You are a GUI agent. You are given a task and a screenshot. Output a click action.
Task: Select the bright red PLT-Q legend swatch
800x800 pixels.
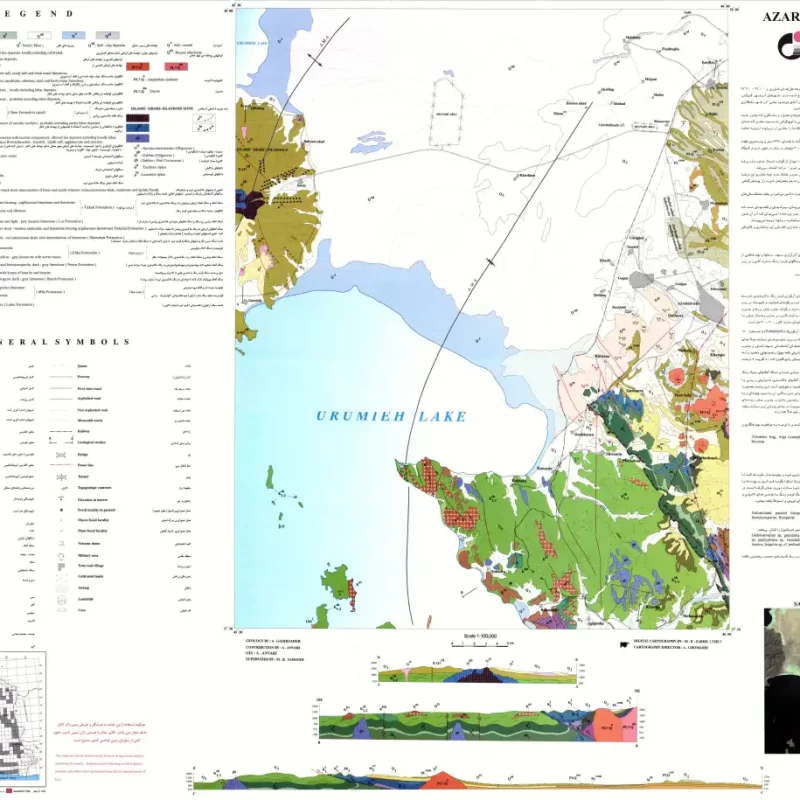pos(138,67)
